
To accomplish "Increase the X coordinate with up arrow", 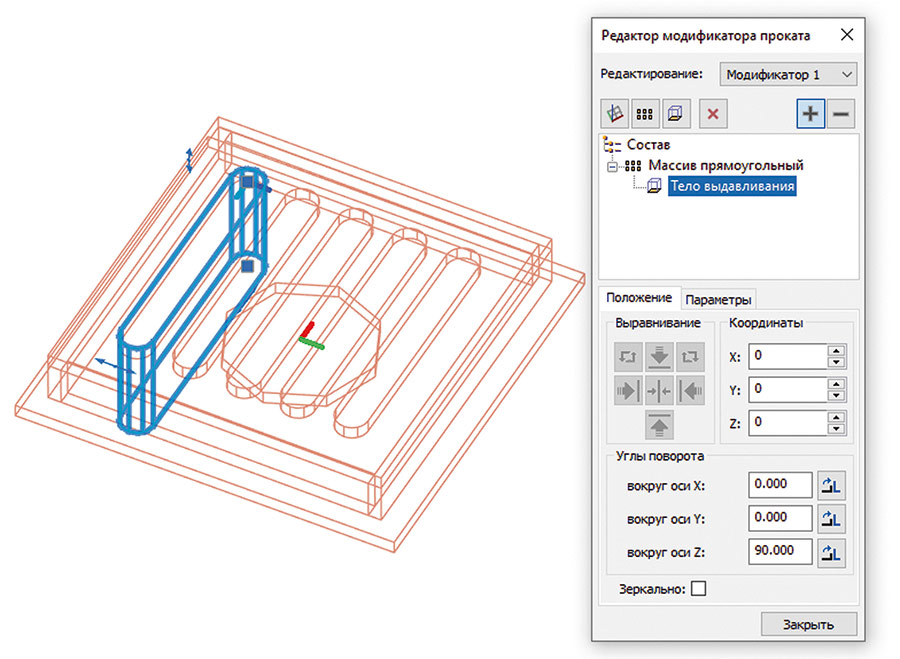I will [x=837, y=350].
